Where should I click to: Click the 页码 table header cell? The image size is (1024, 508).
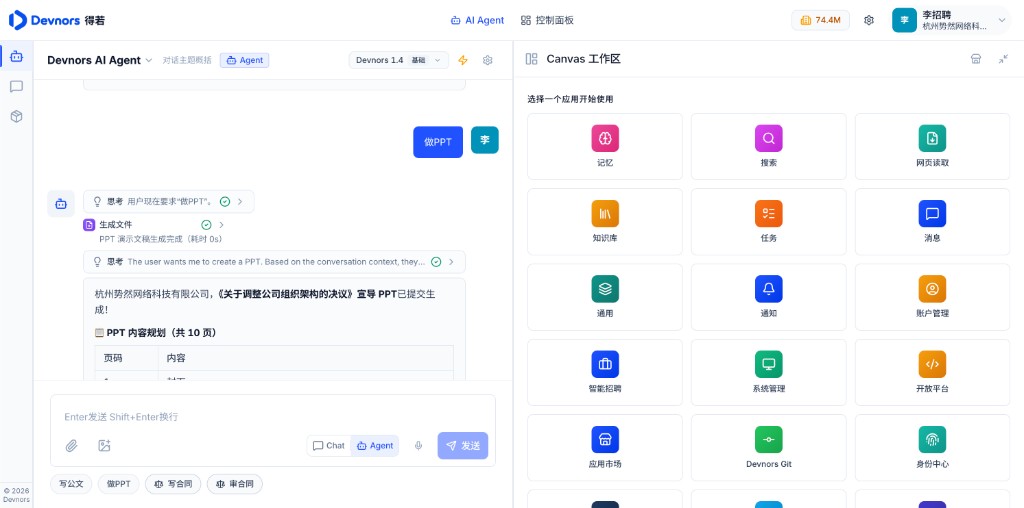point(127,358)
